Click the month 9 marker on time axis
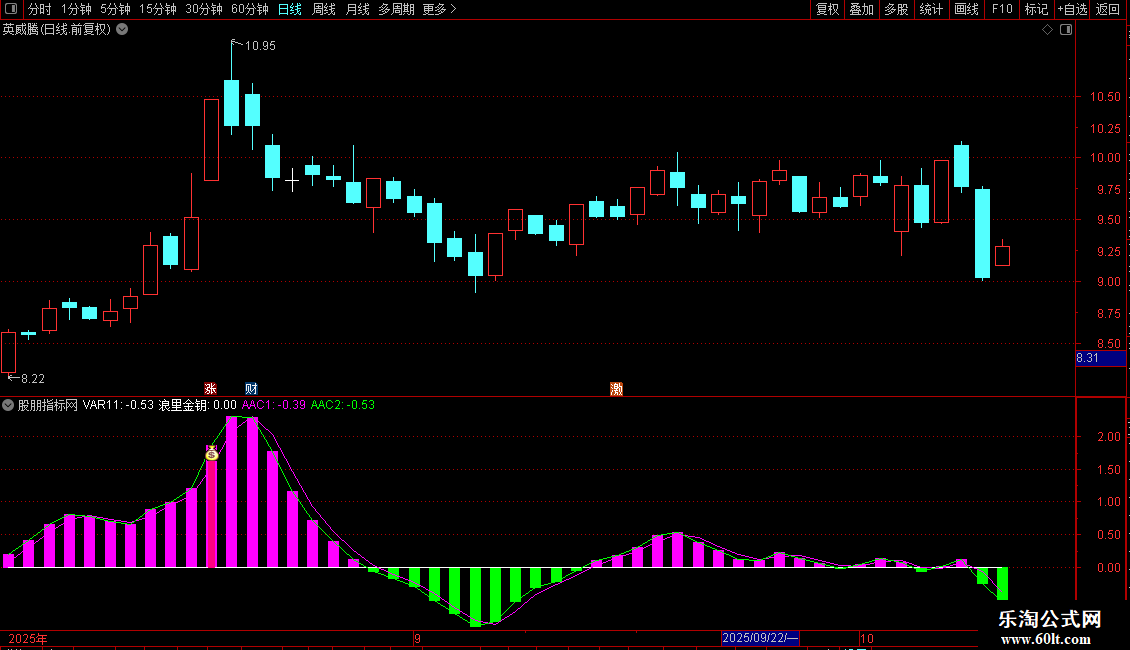 coord(417,638)
